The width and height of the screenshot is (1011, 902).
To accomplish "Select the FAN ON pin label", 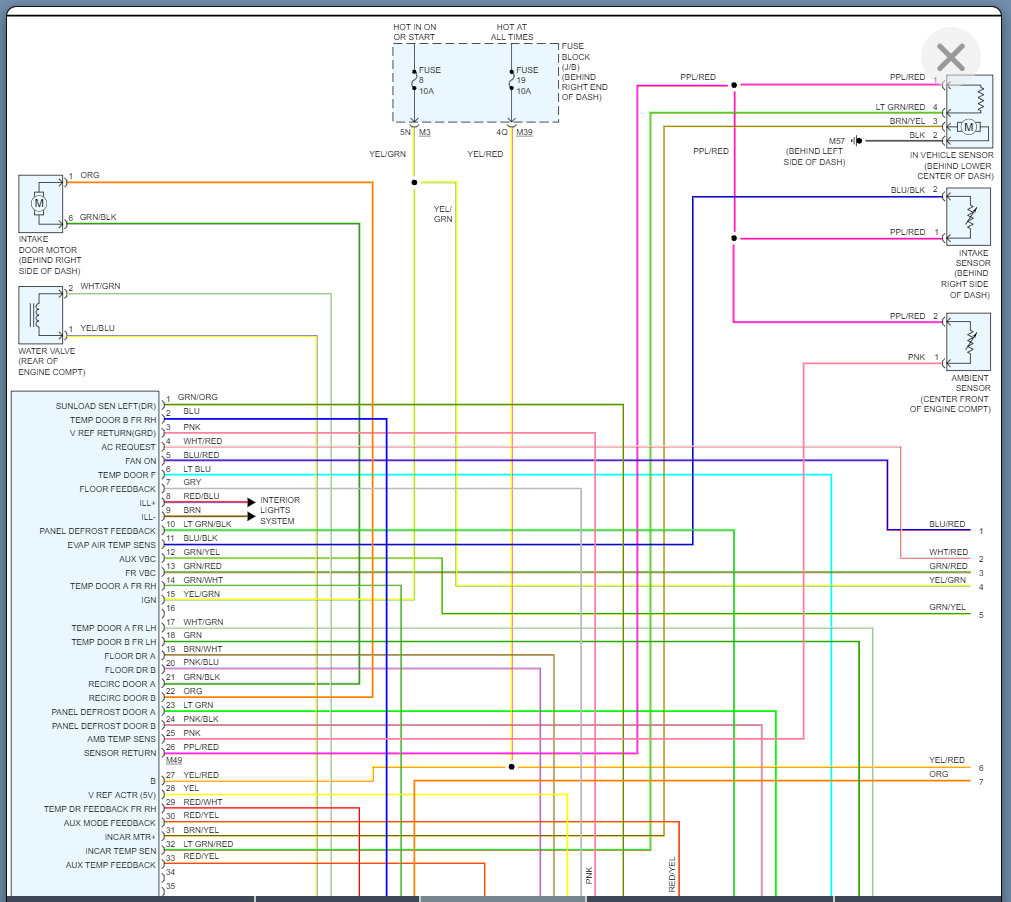I will pyautogui.click(x=141, y=461).
